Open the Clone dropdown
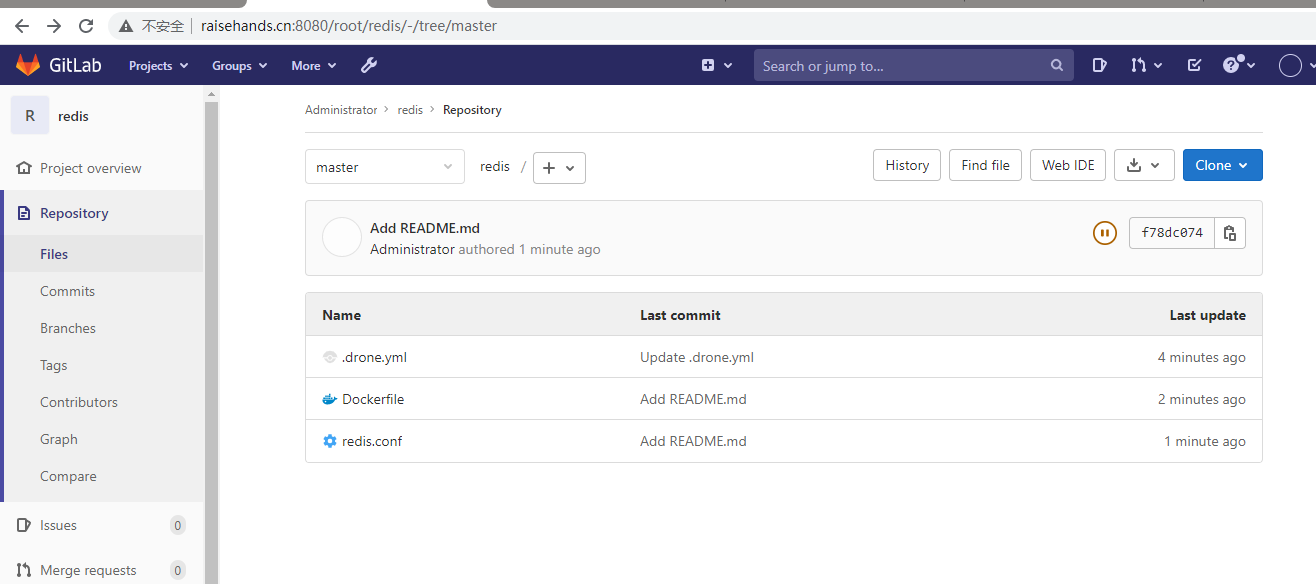The height and width of the screenshot is (584, 1316). tap(1222, 165)
